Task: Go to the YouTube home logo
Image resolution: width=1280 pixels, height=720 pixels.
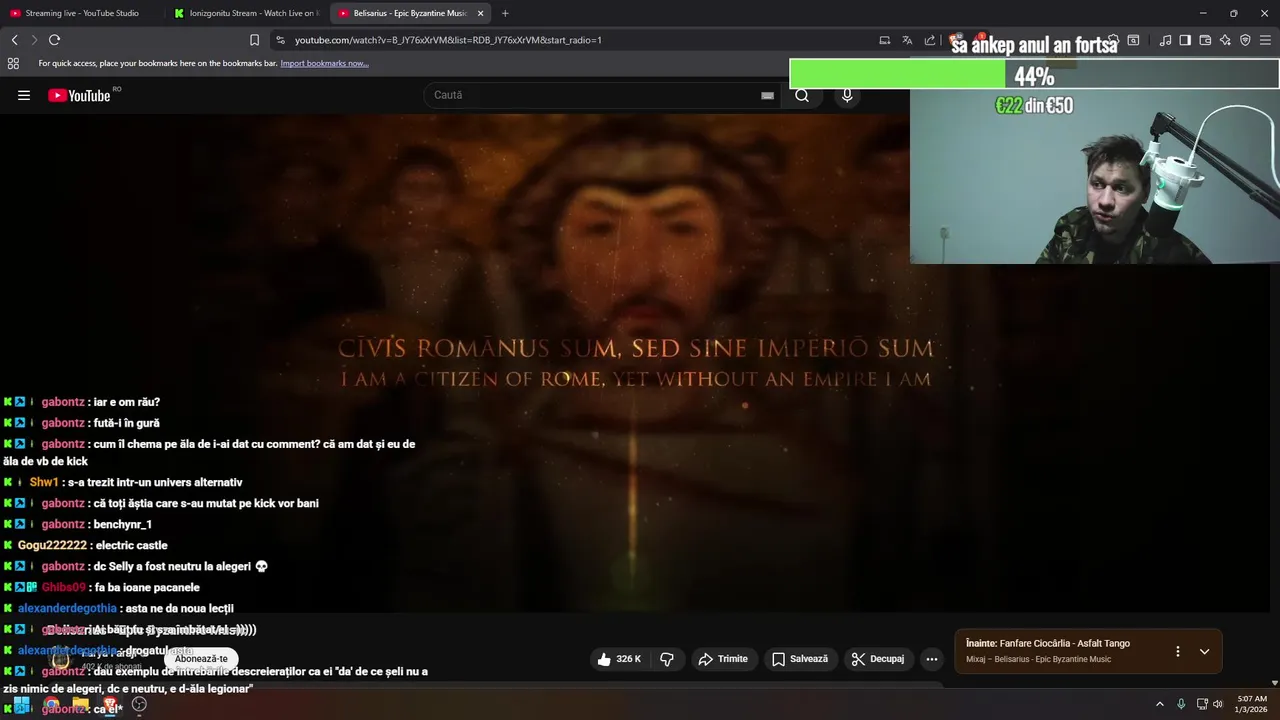Action: click(79, 95)
